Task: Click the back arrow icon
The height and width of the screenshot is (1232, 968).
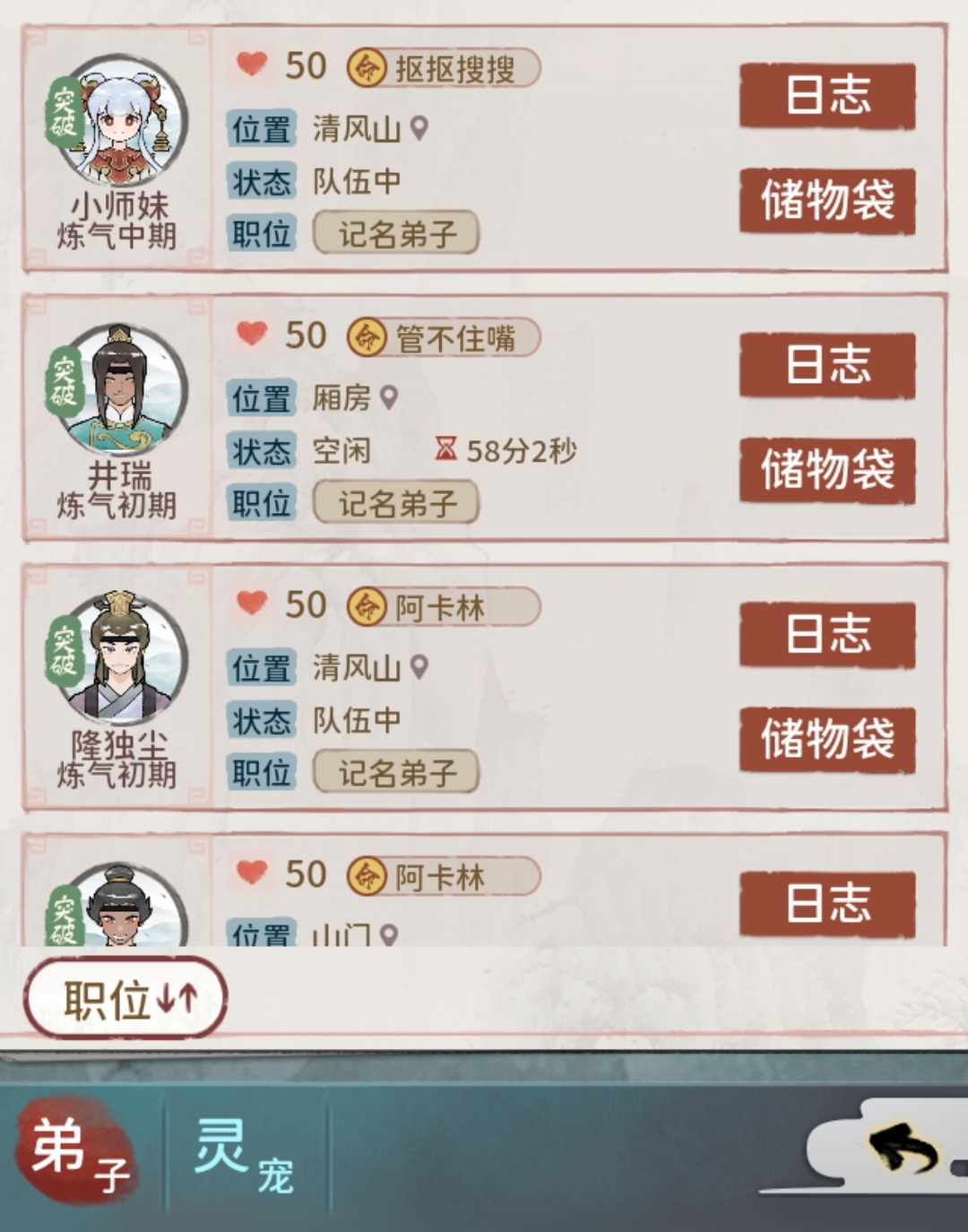Action: [x=903, y=1150]
